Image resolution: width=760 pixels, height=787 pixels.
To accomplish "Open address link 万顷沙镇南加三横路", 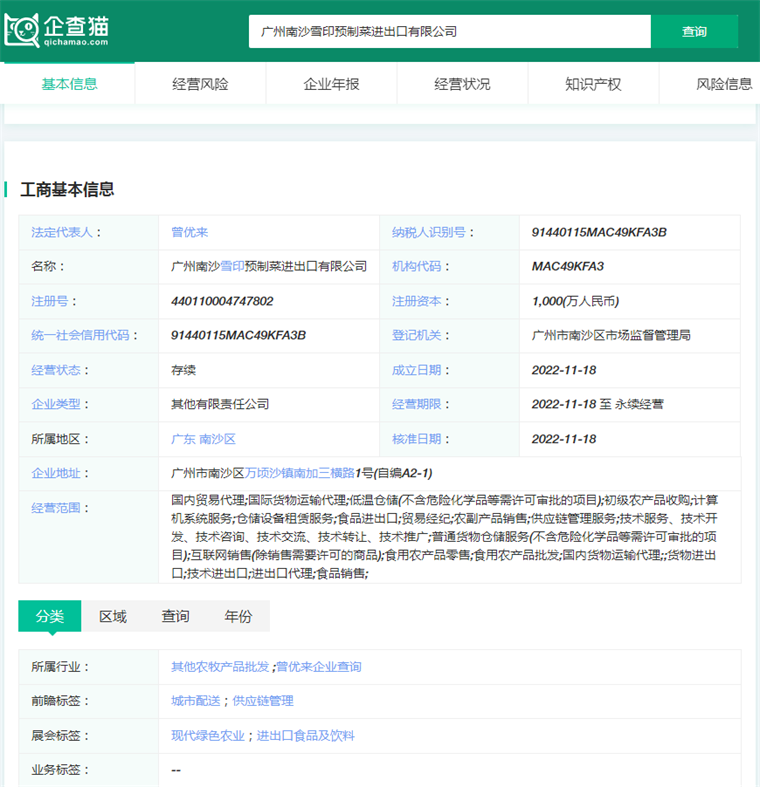I will point(300,473).
